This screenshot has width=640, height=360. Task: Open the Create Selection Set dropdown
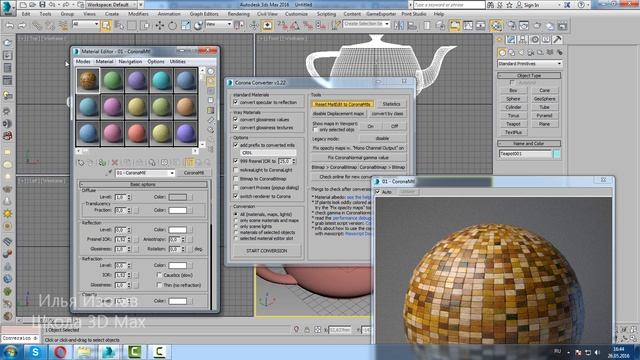pos(366,24)
